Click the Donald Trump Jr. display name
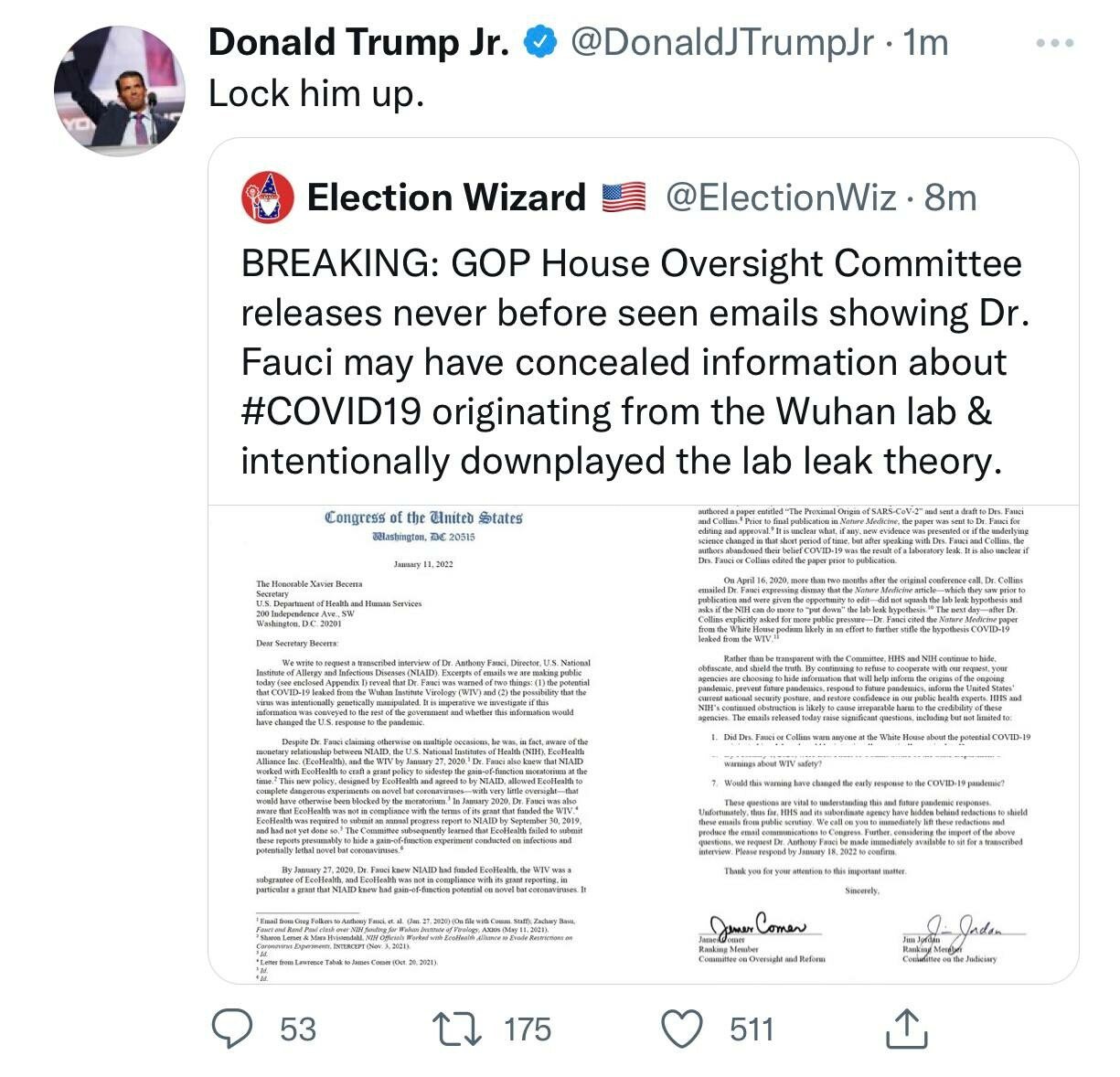This screenshot has height=1077, width=1120. 358,42
